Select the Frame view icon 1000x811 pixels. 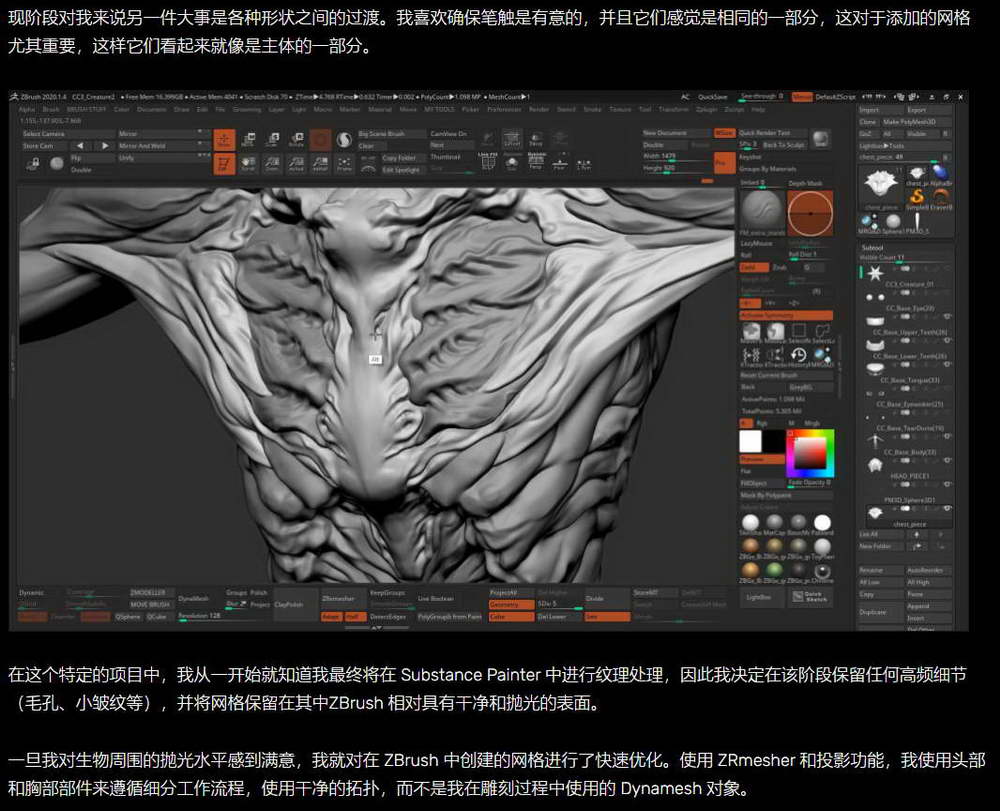click(344, 163)
